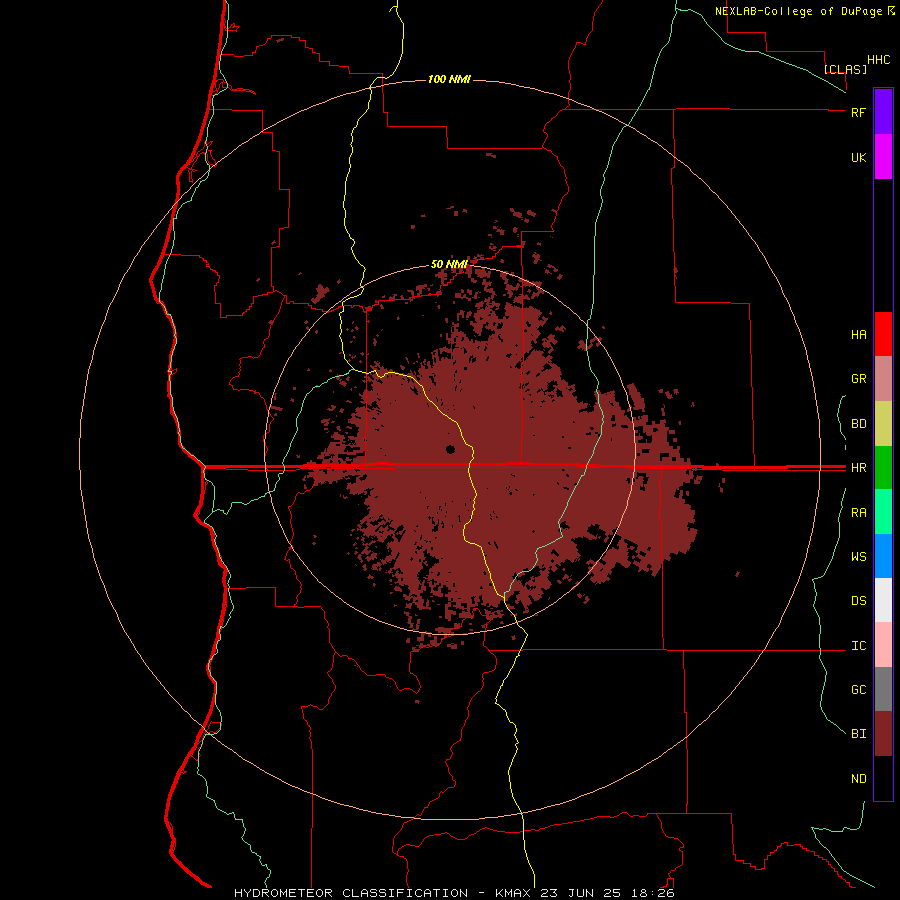
Task: Click the magenta UK color swatch
Action: pos(883,156)
